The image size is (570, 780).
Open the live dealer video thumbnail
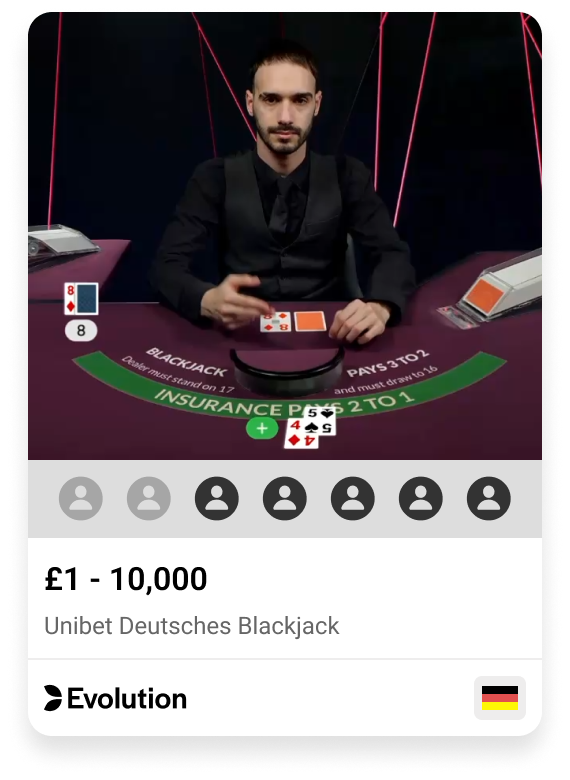(285, 236)
